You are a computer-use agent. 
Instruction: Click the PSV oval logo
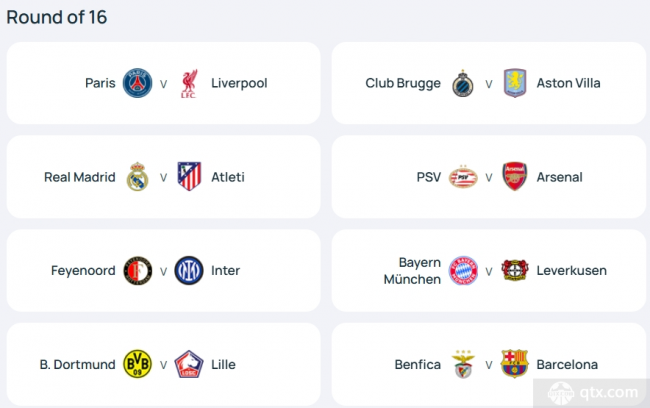click(x=463, y=177)
